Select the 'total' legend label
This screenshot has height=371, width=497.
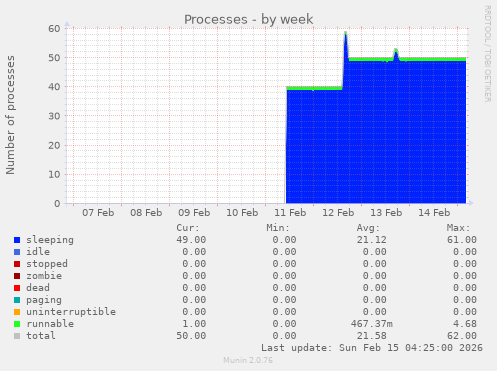(x=41, y=336)
